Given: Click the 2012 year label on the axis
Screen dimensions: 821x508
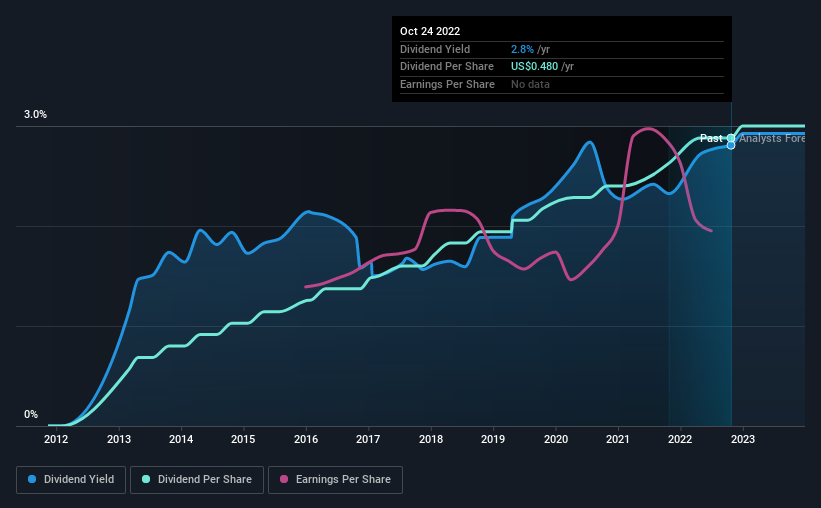Looking at the screenshot, I should point(56,439).
